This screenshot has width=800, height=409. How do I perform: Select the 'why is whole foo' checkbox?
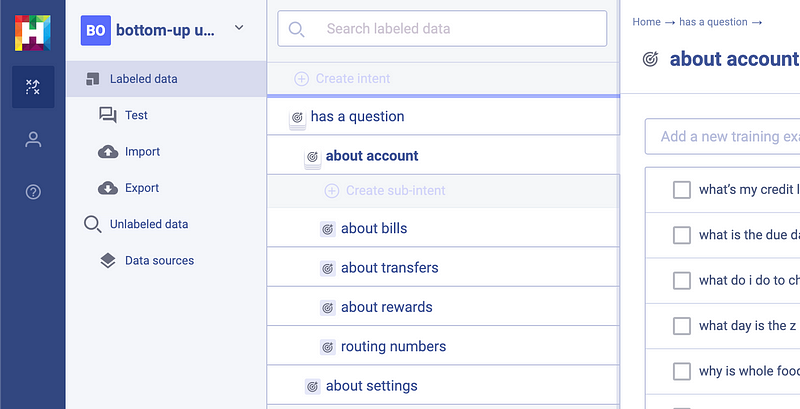click(x=682, y=371)
